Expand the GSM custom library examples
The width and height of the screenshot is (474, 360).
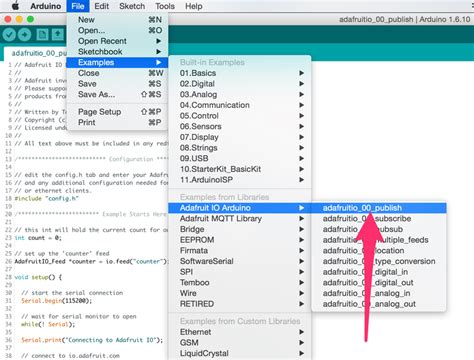pos(240,342)
